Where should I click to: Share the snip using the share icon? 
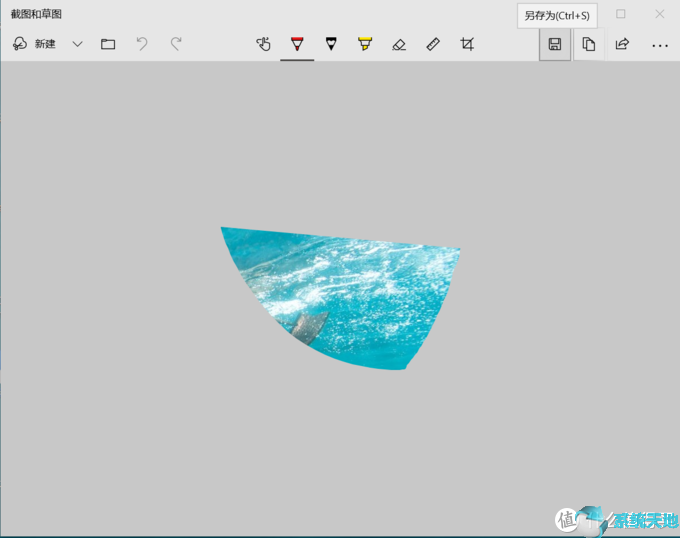pos(622,44)
